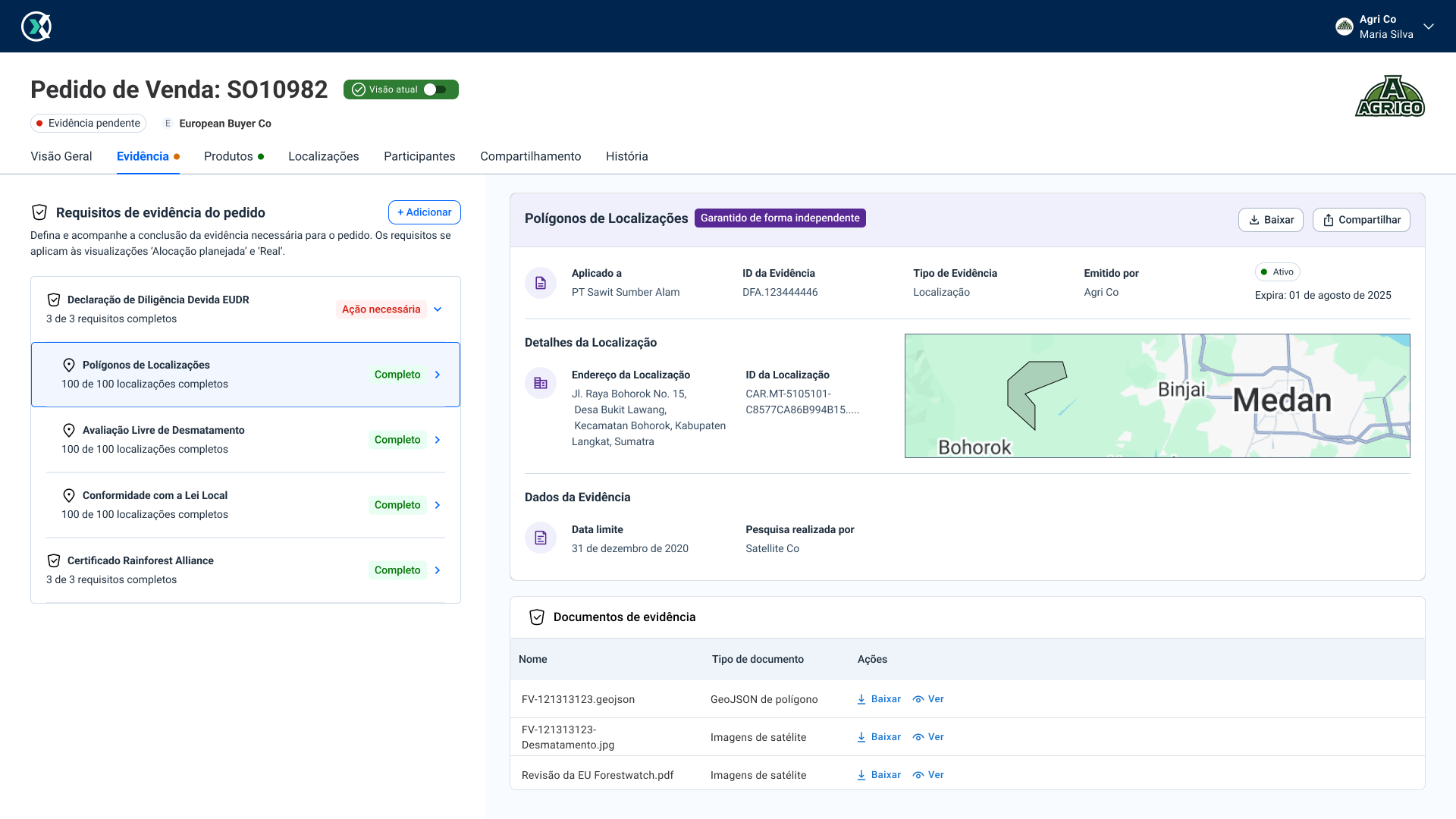Click pin icon on Avaliação Livre de Desmatamento

(69, 431)
